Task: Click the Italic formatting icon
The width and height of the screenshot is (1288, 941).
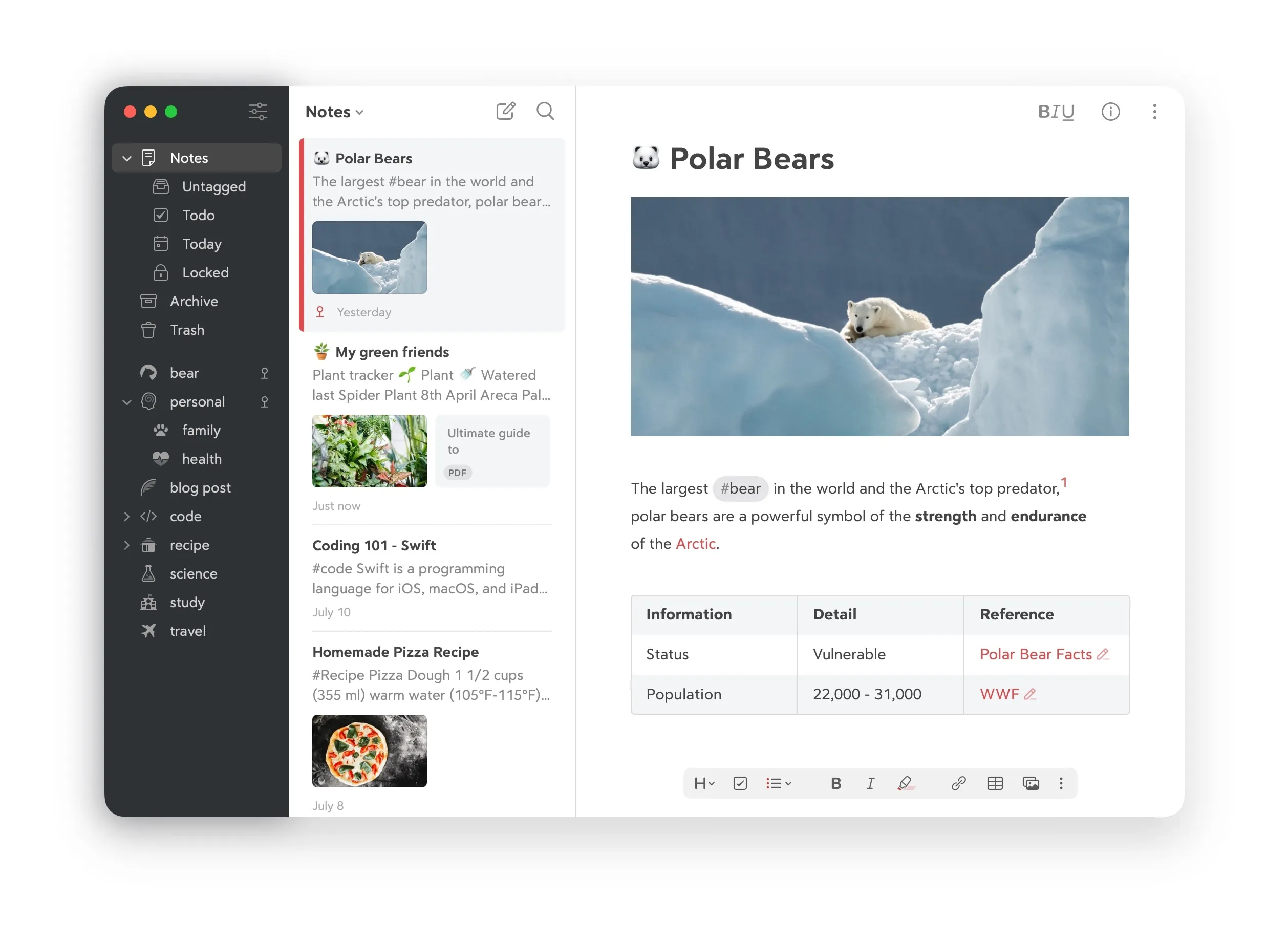Action: (x=870, y=783)
